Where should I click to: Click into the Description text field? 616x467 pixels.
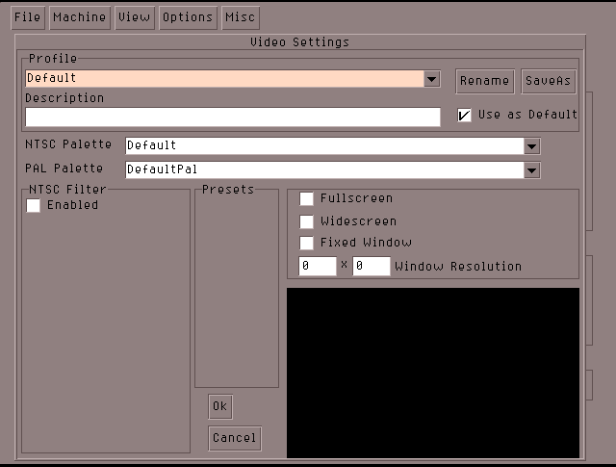click(233, 117)
